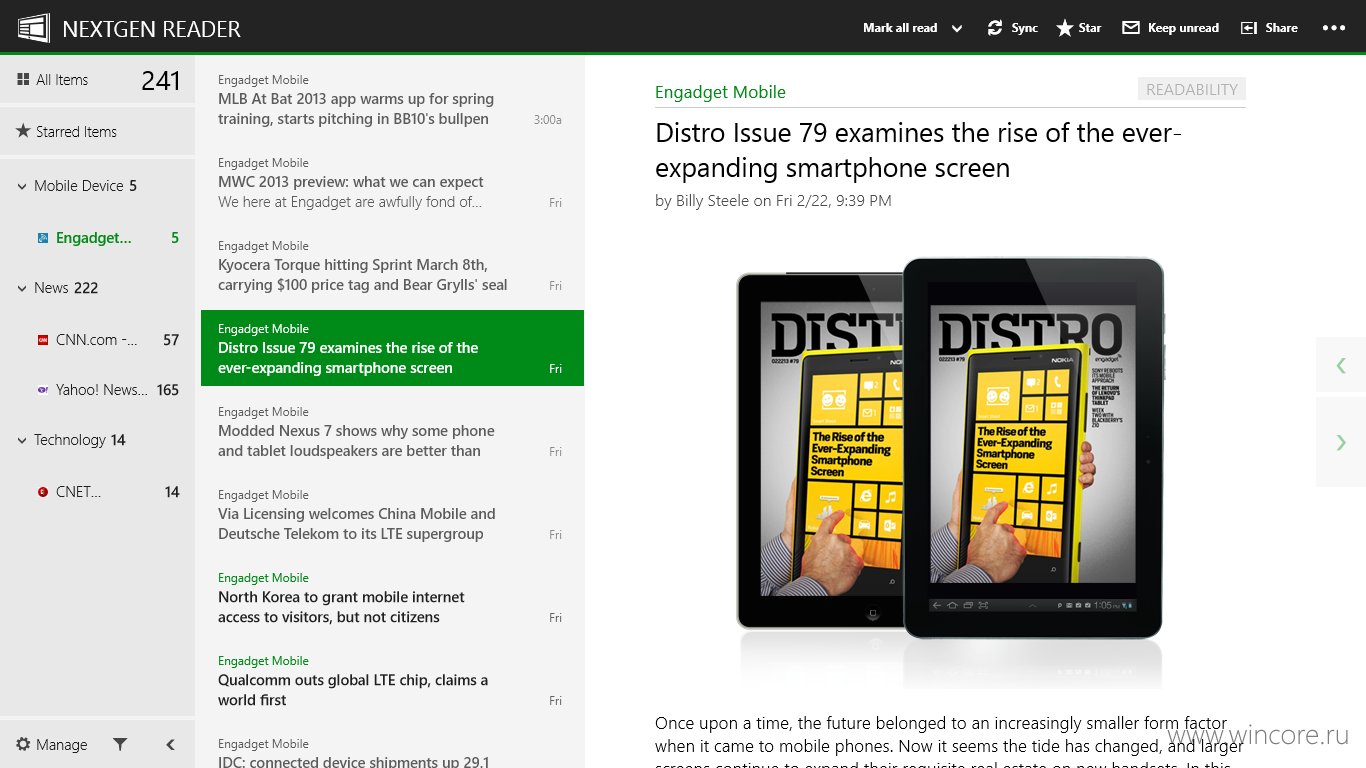1366x768 pixels.
Task: Click the Distro Issue 79 article headline
Action: (x=918, y=150)
